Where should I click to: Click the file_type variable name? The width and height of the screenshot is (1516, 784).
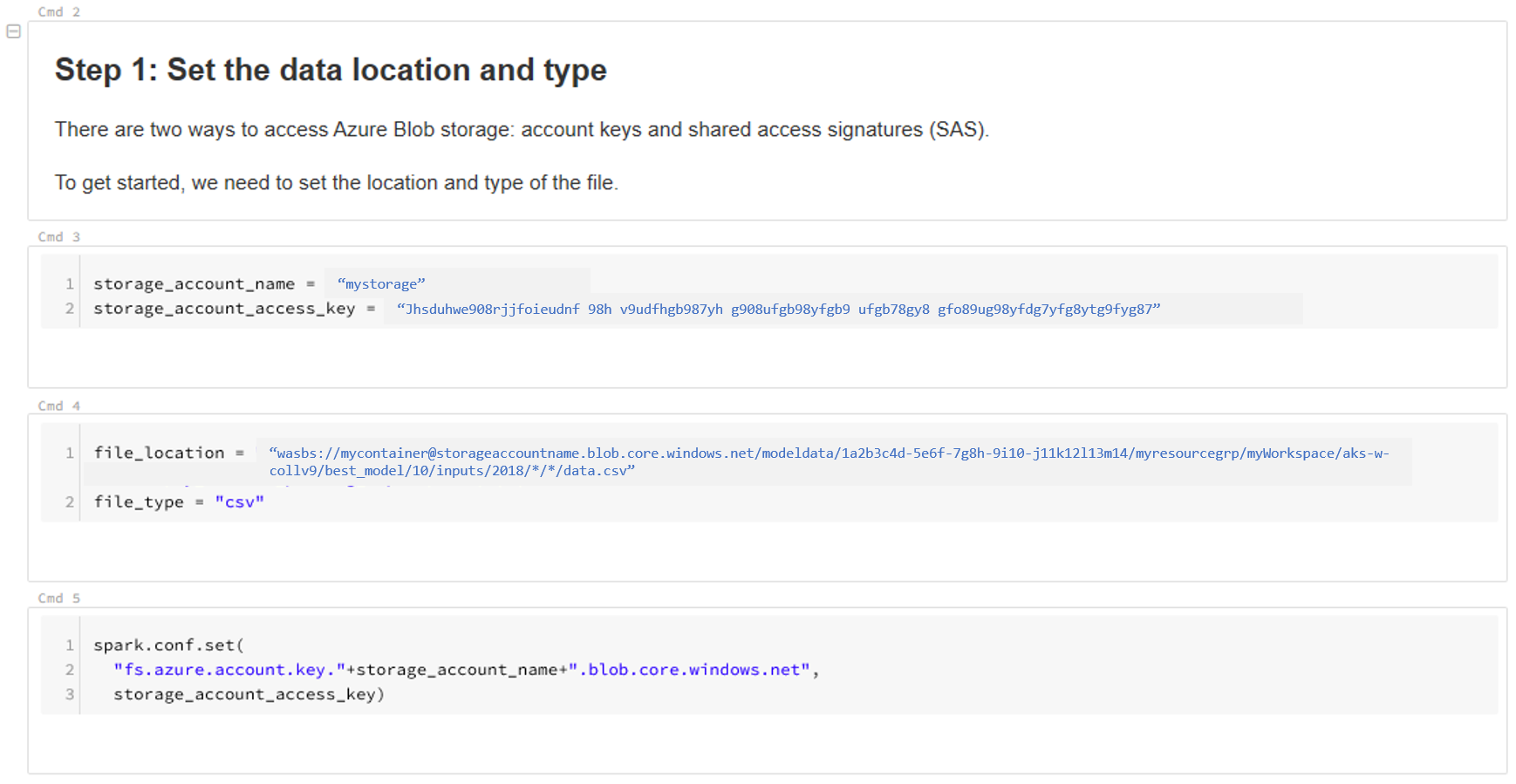tap(139, 502)
